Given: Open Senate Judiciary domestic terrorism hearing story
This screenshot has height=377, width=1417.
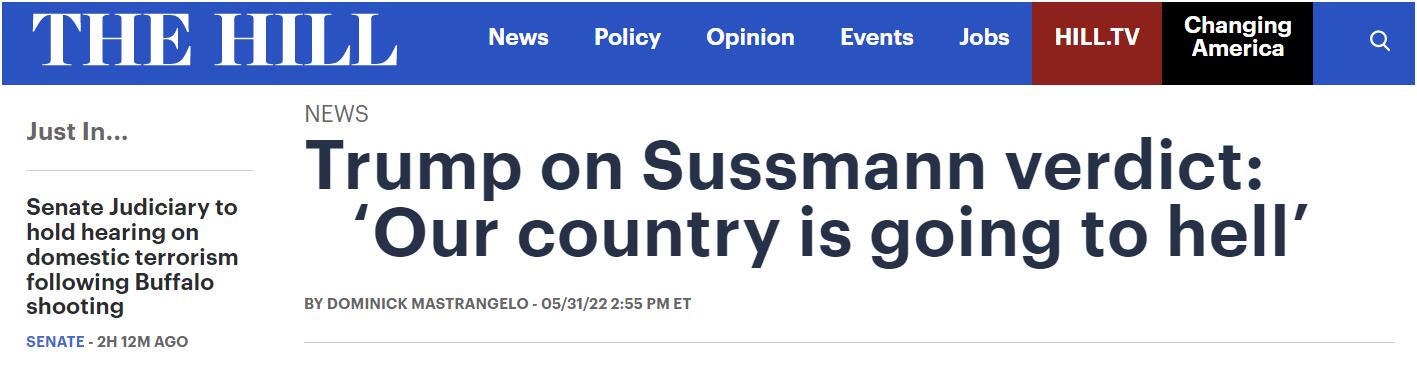Looking at the screenshot, I should 132,257.
